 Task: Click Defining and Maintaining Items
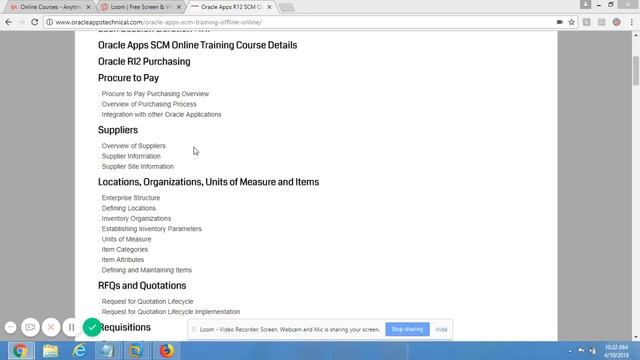(147, 270)
